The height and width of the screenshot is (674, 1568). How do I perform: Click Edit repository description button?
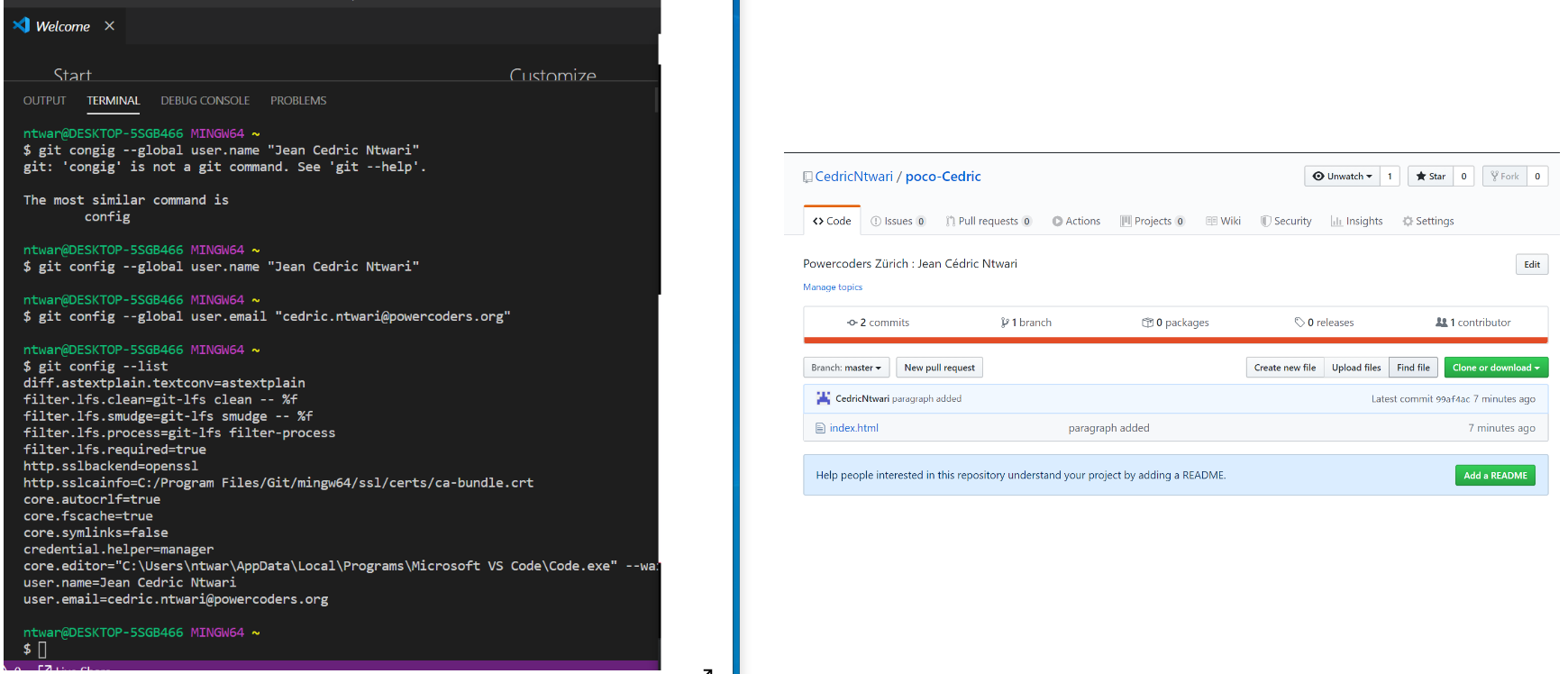coord(1532,264)
